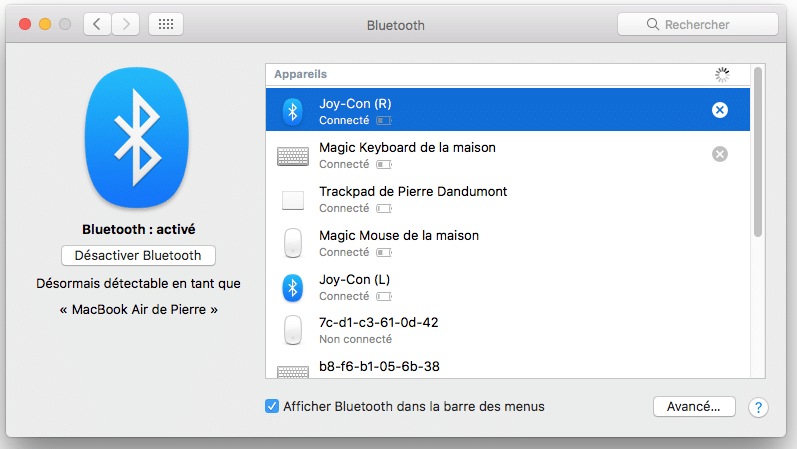Click the Rechercher search field
This screenshot has height=449, width=797.
point(697,24)
